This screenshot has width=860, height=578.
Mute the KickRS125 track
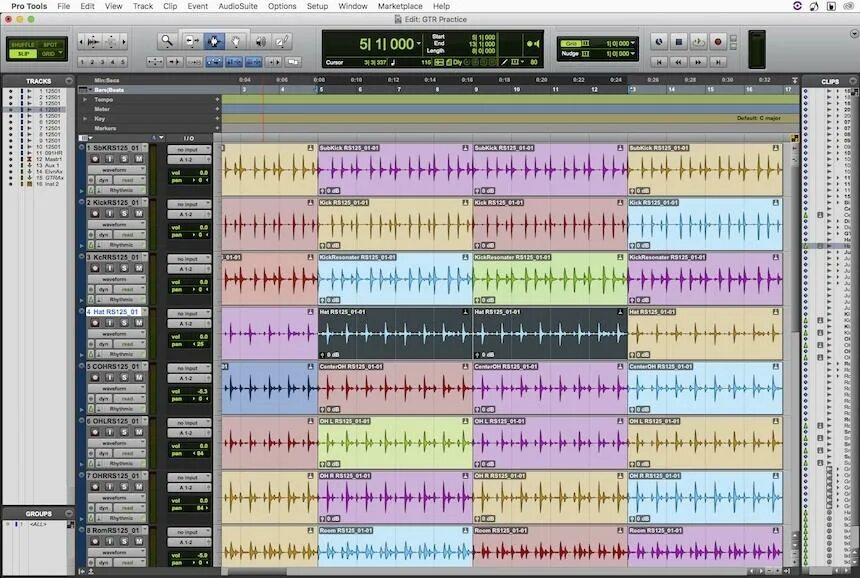pos(140,214)
